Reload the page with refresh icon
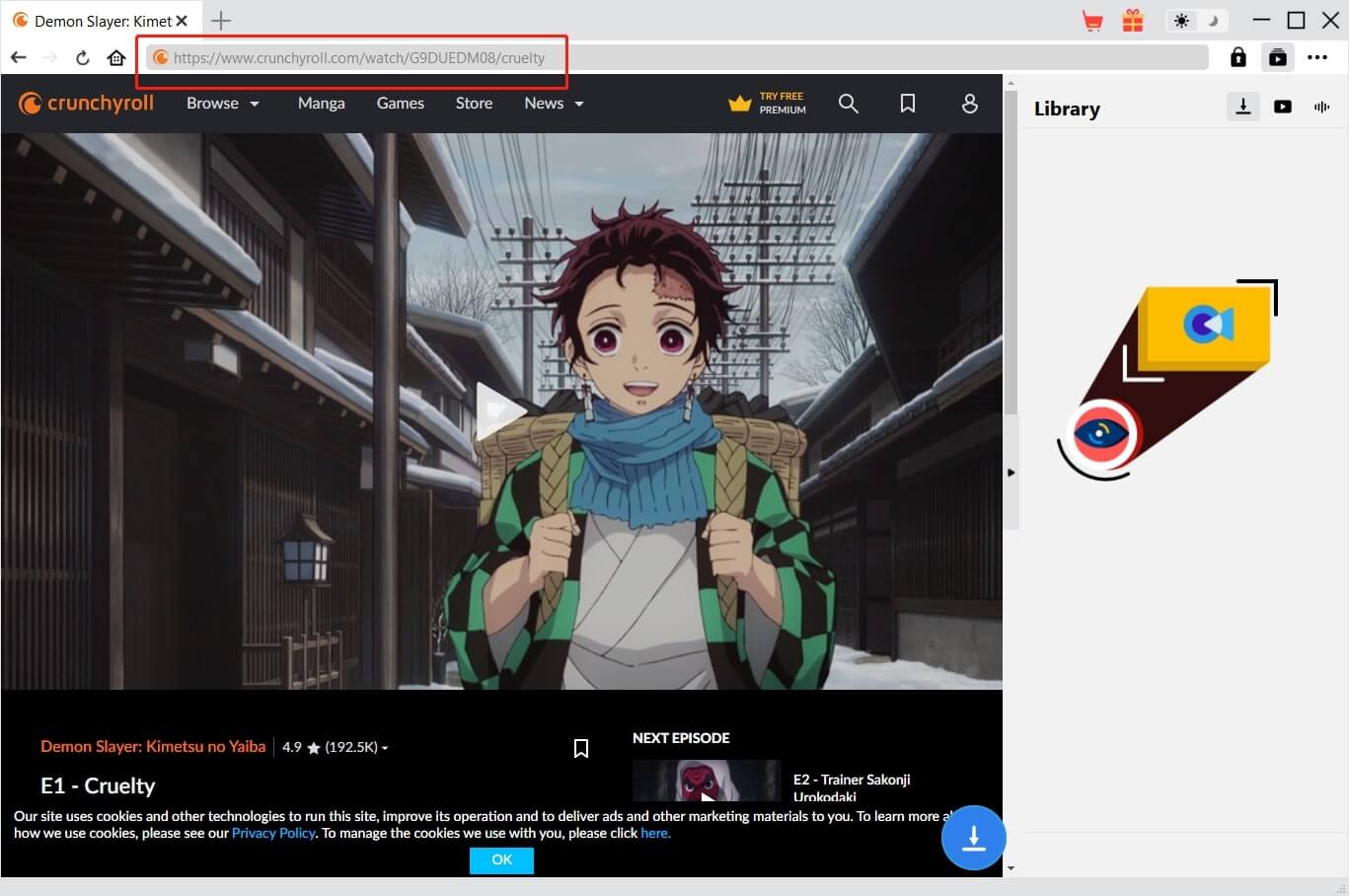The height and width of the screenshot is (896, 1349). [x=83, y=58]
